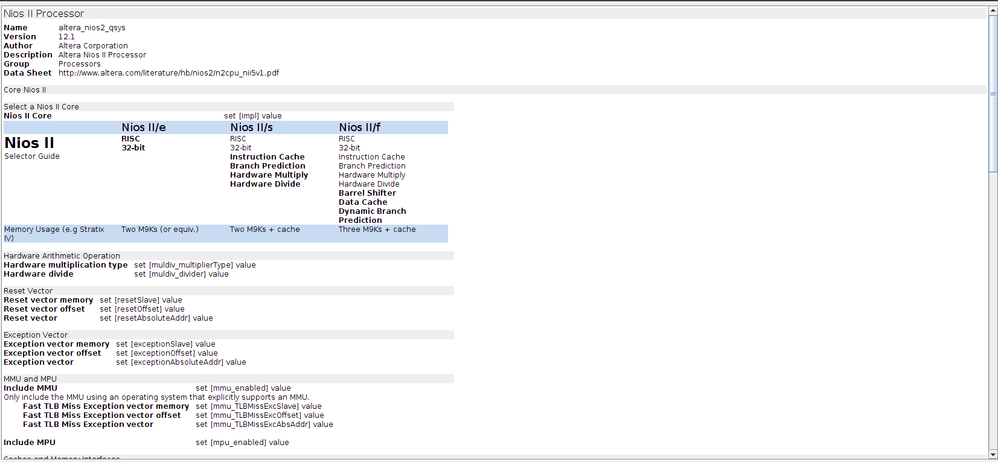Select the 'Processors' group value
The width and height of the screenshot is (998, 462).
tap(80, 64)
